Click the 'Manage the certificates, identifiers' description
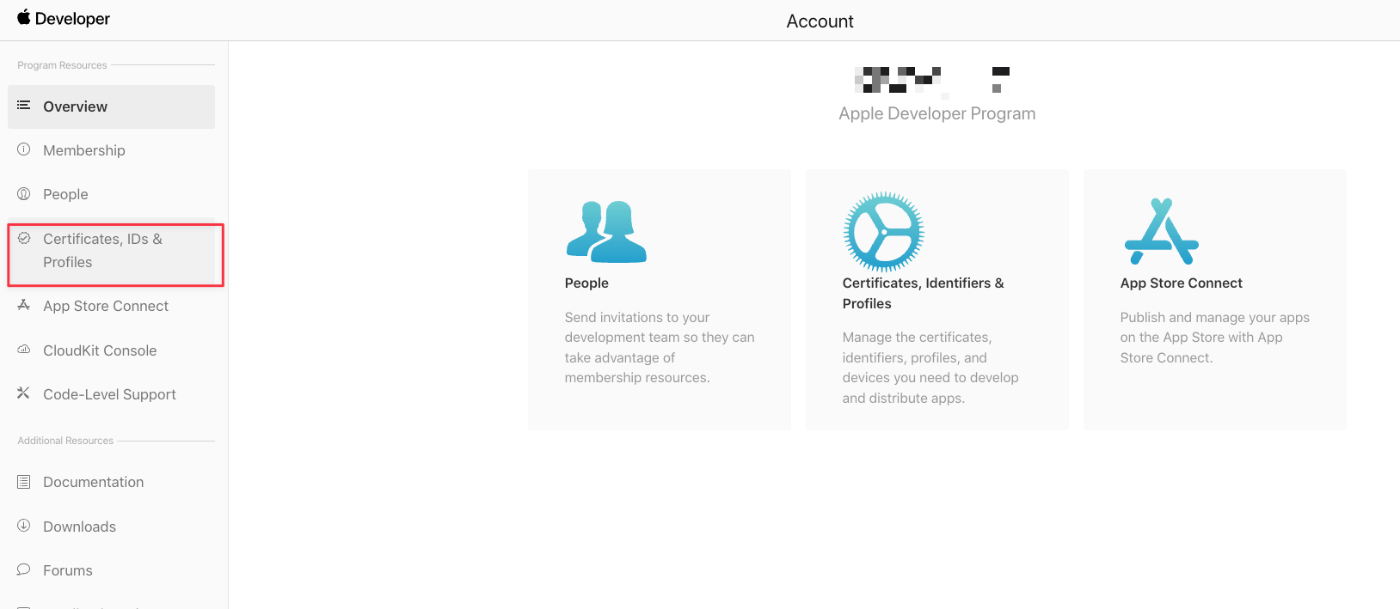This screenshot has width=1400, height=609. point(931,368)
